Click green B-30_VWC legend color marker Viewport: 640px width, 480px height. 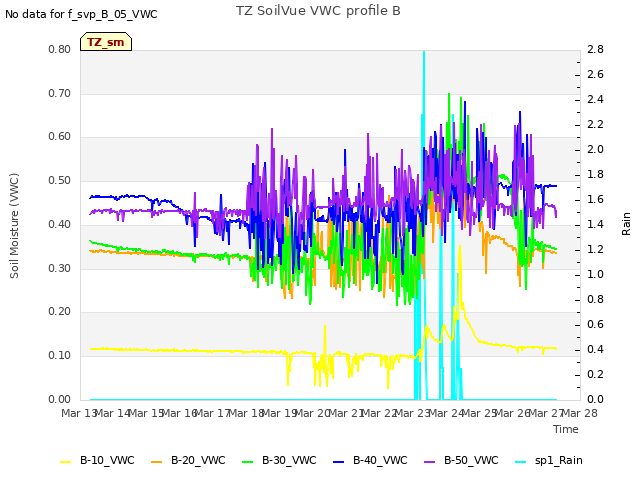pyautogui.click(x=248, y=462)
